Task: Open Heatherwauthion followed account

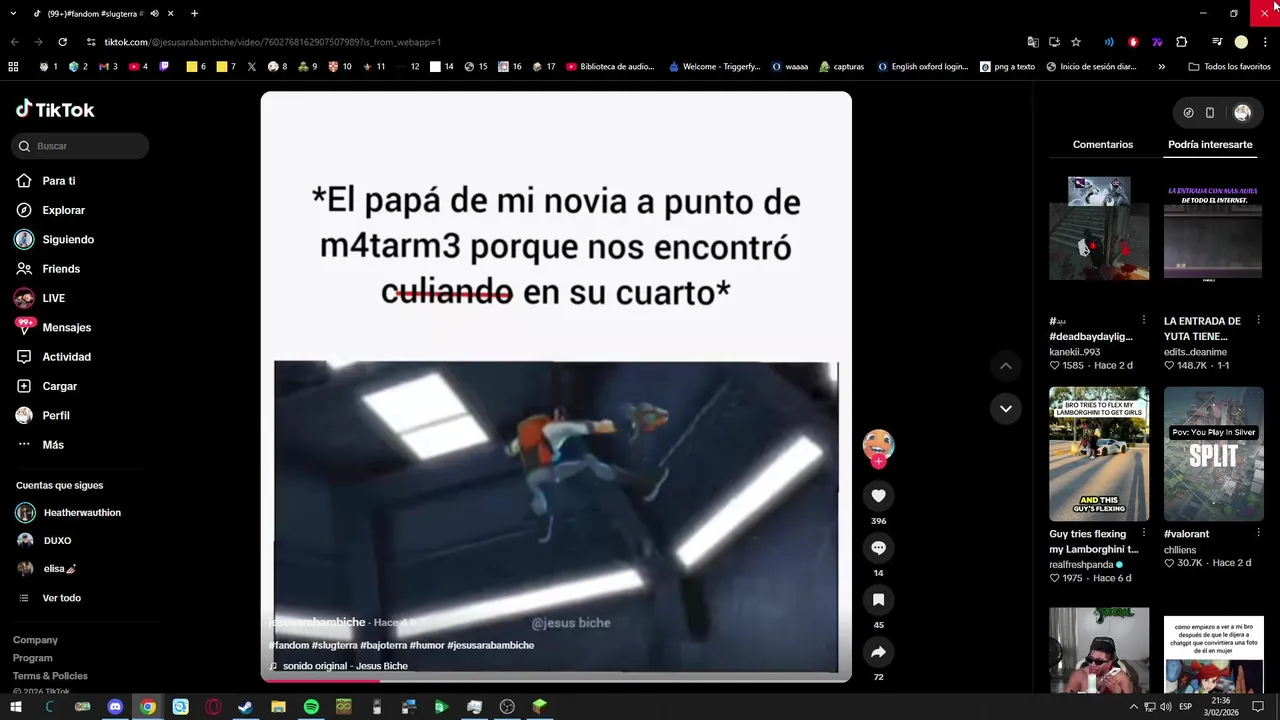Action: pos(82,513)
